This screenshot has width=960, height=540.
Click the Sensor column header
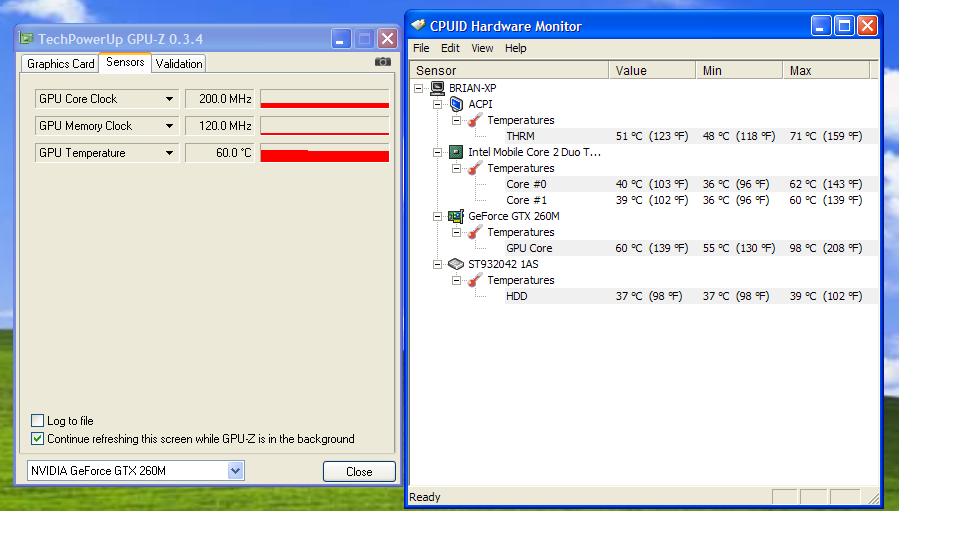pyautogui.click(x=509, y=70)
